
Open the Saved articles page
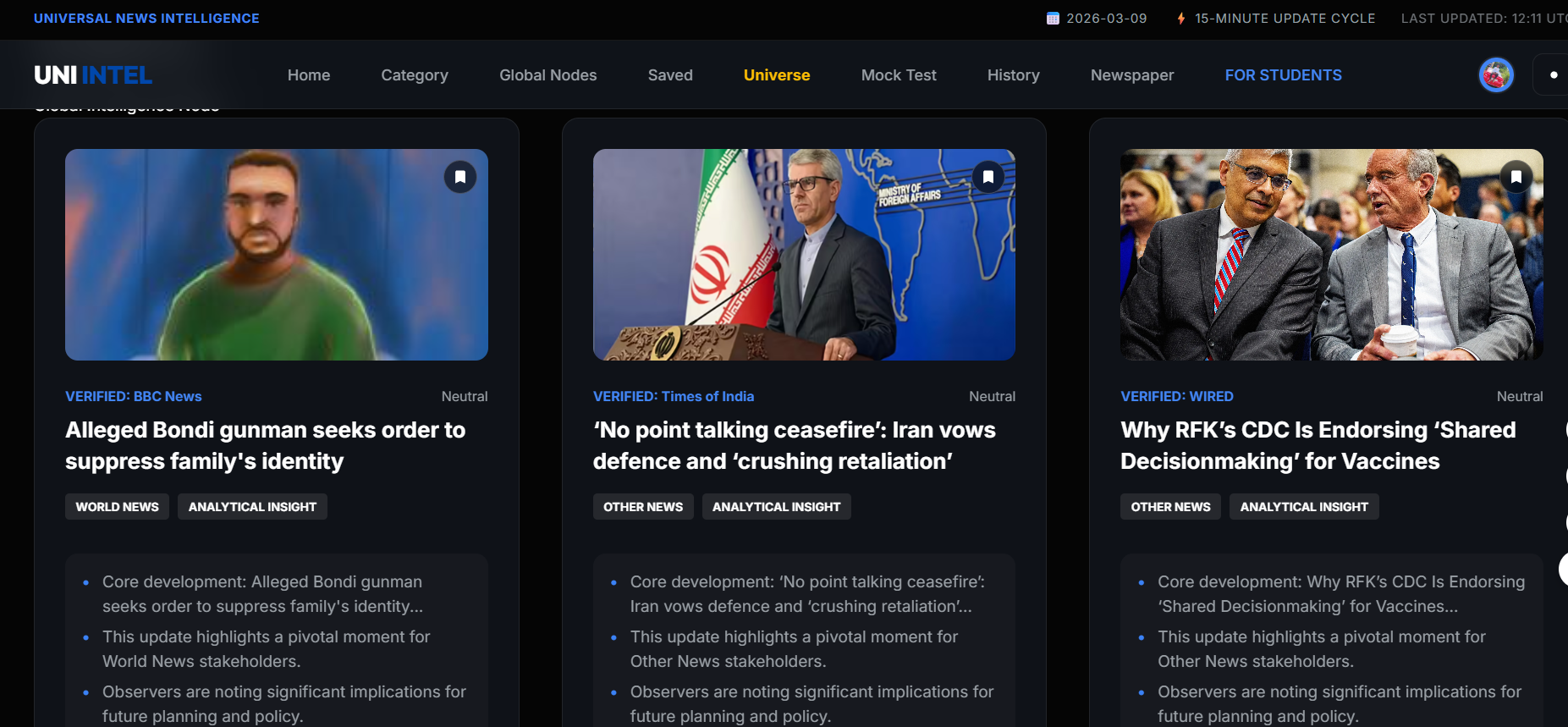click(670, 75)
